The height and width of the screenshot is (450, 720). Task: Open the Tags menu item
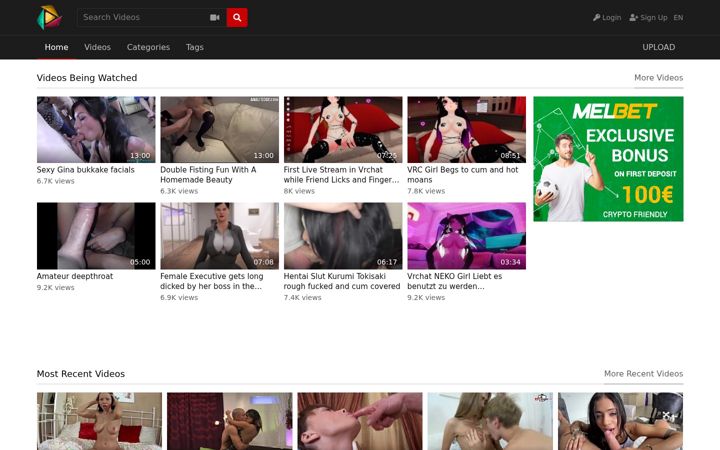tap(195, 47)
